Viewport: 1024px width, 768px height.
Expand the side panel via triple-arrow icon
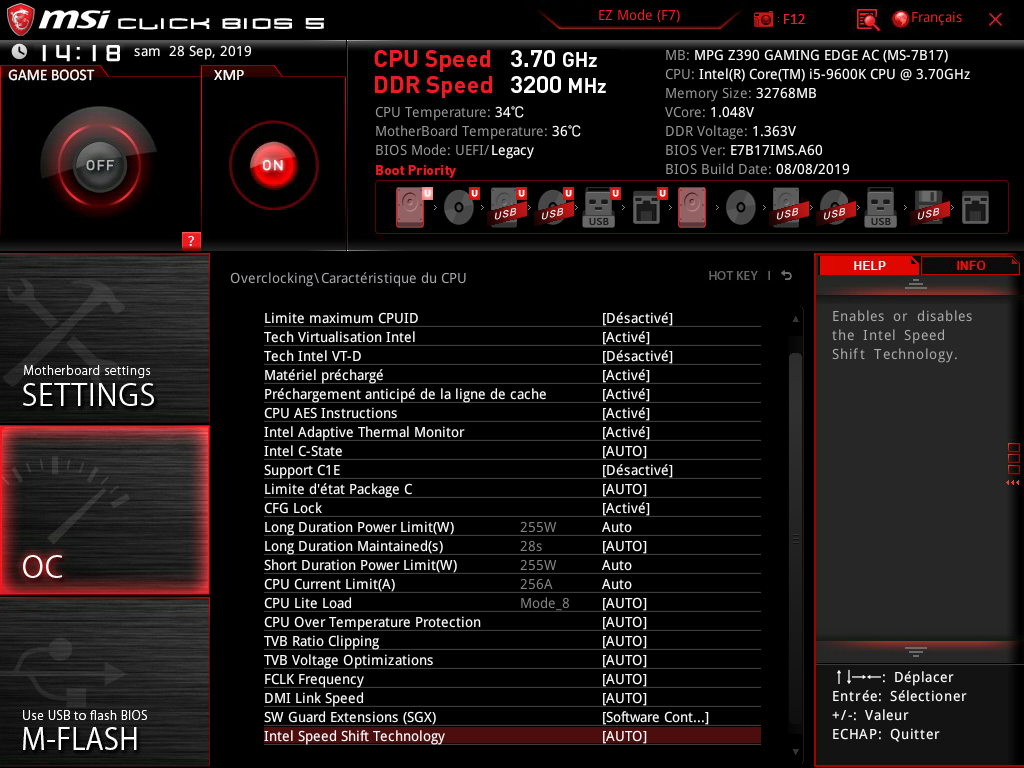(1012, 483)
